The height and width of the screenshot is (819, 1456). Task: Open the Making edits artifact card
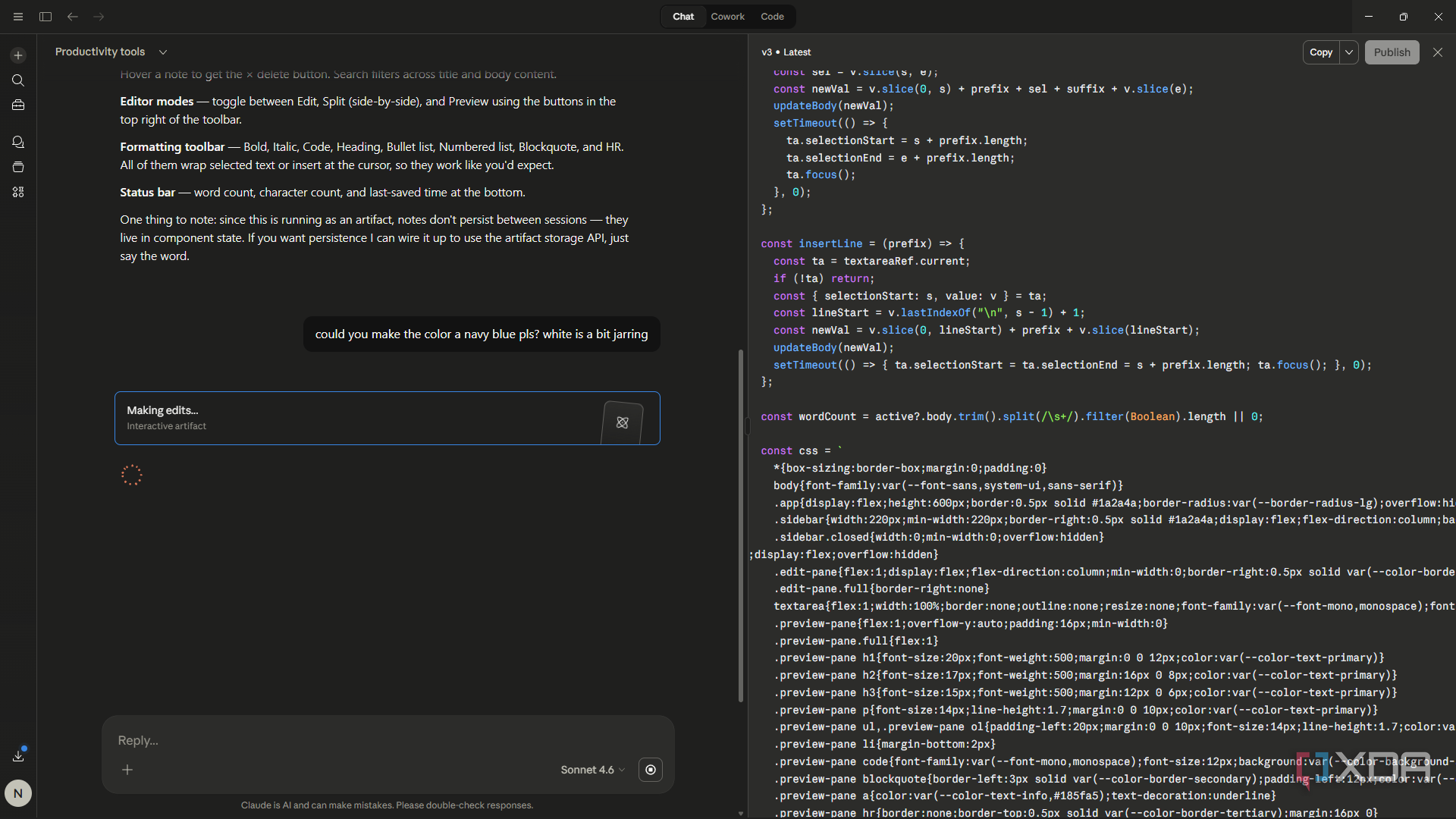387,418
